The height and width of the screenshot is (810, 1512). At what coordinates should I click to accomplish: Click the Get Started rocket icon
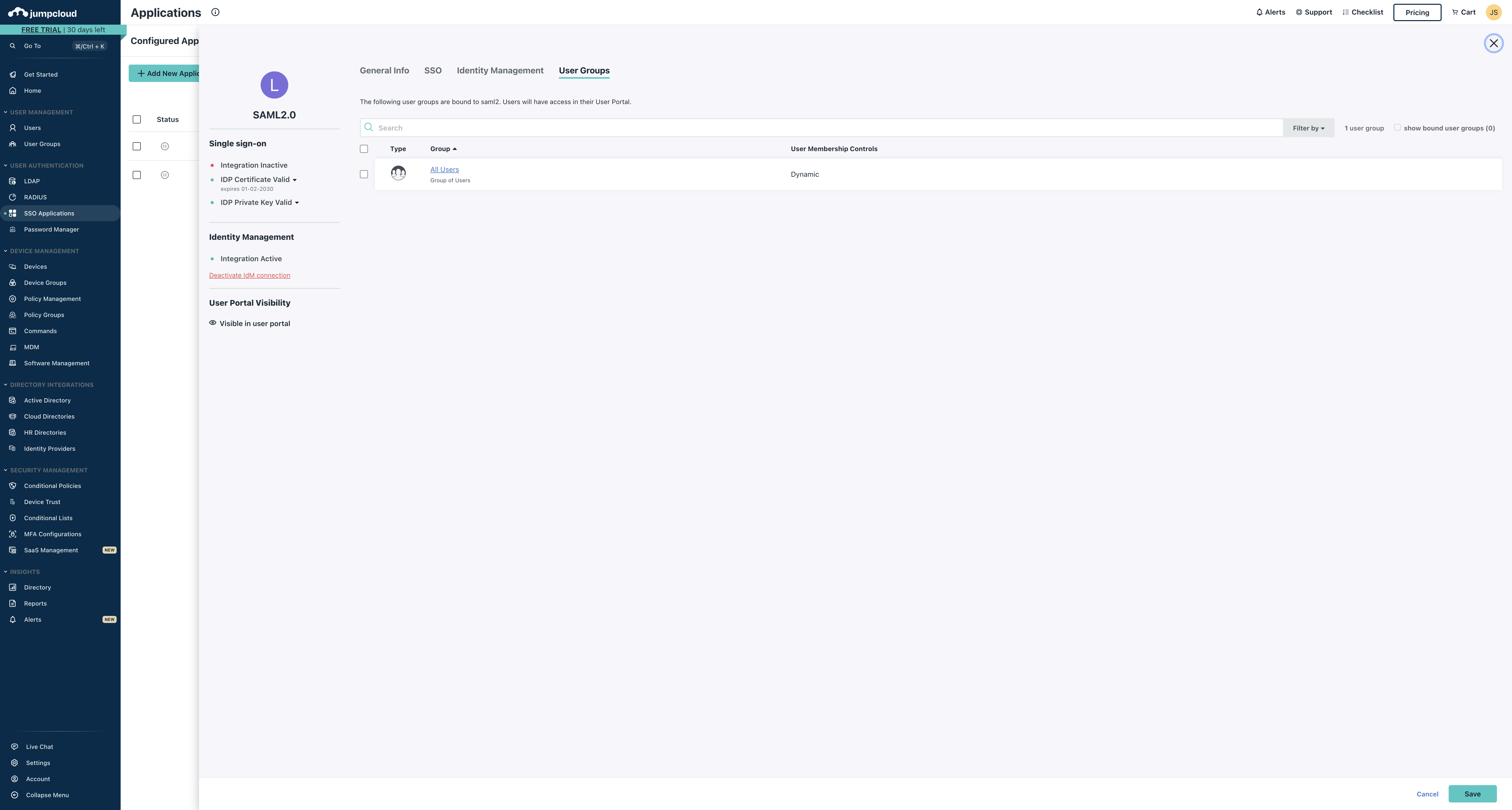coord(12,75)
